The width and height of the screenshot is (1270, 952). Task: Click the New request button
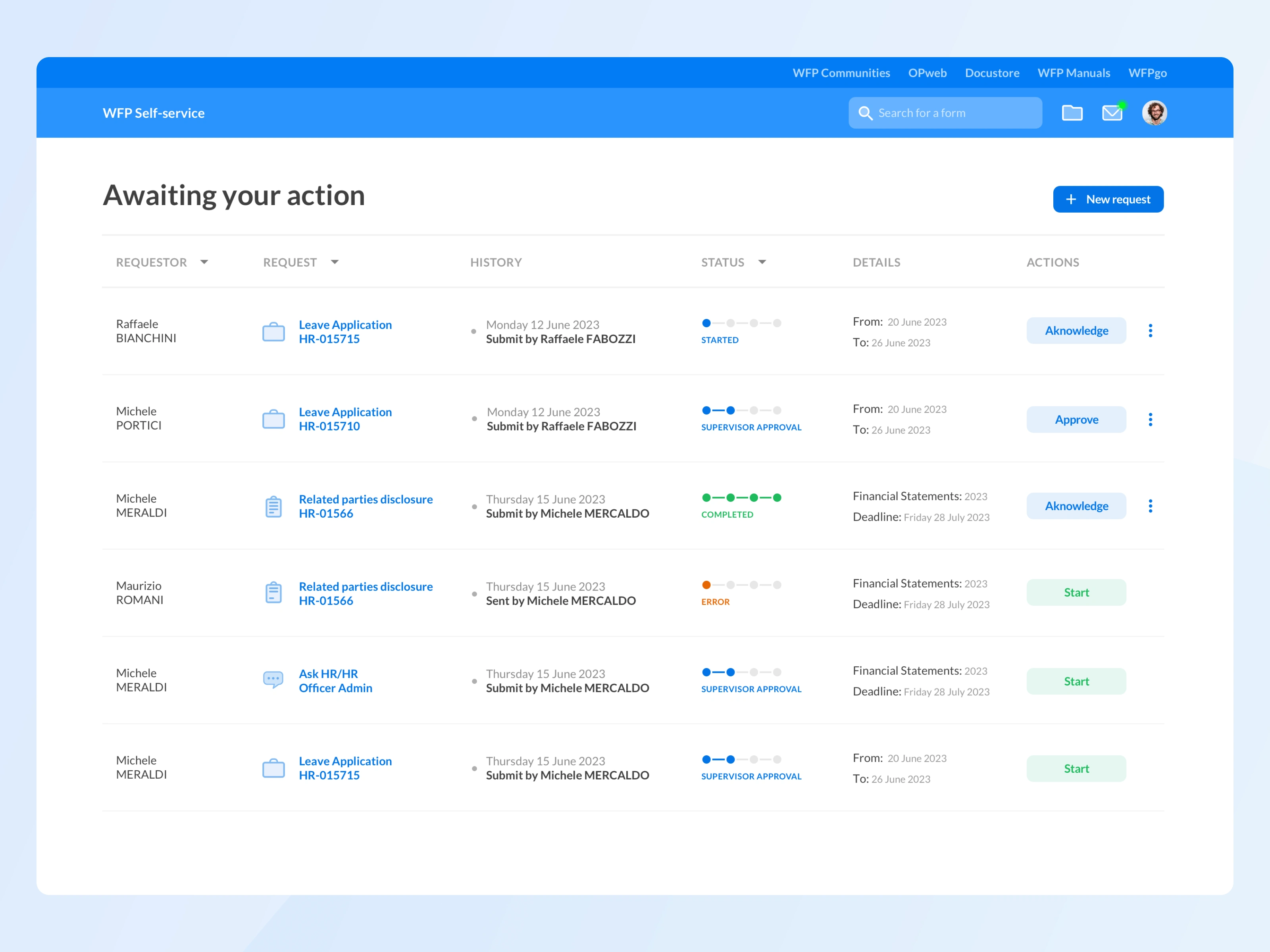click(1108, 199)
